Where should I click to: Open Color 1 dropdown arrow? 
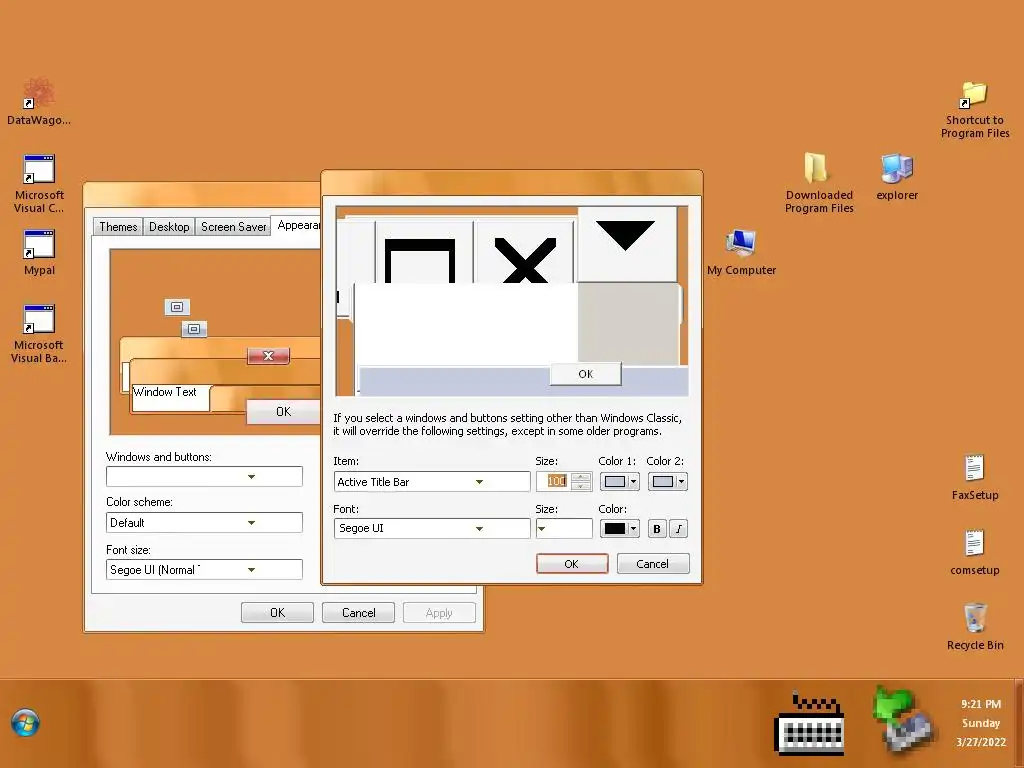633,482
